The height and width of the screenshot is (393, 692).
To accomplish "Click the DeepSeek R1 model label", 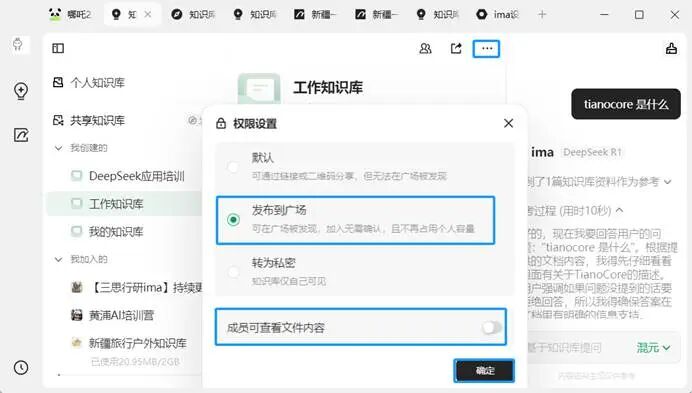I will 592,152.
